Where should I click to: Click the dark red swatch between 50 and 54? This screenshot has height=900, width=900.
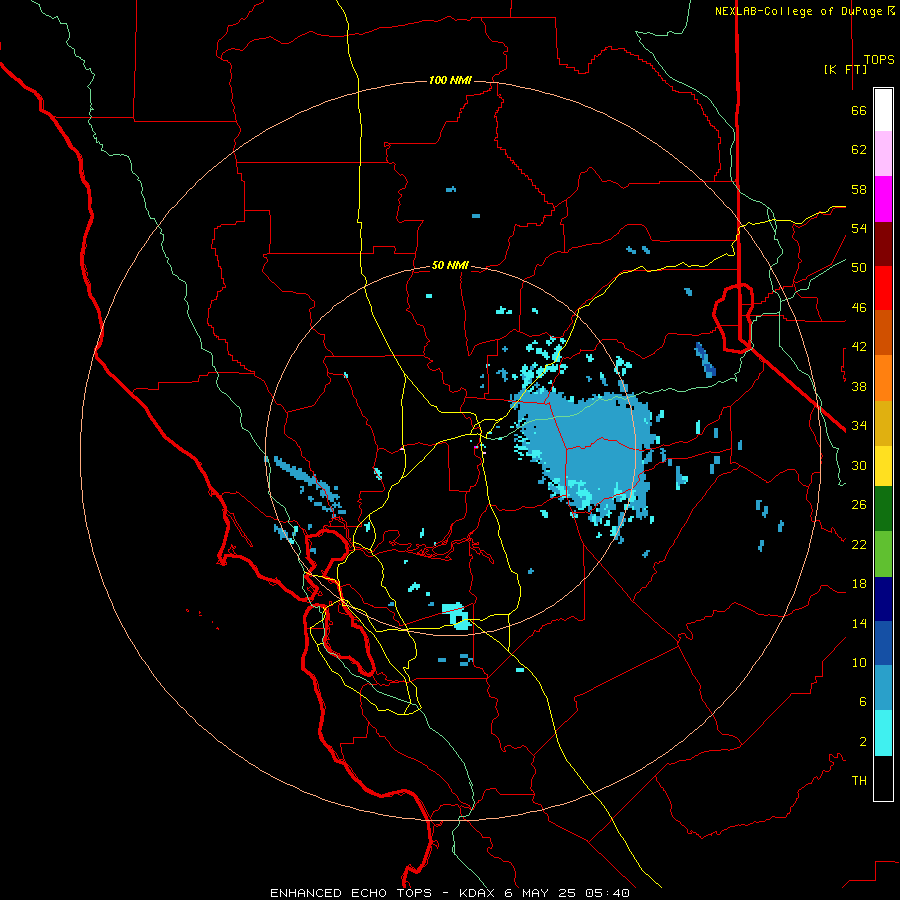pos(883,244)
